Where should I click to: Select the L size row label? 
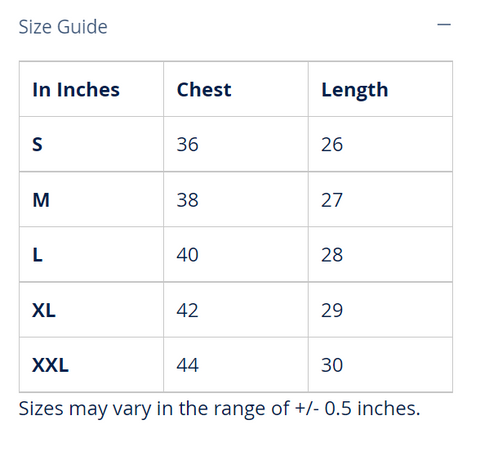(38, 255)
